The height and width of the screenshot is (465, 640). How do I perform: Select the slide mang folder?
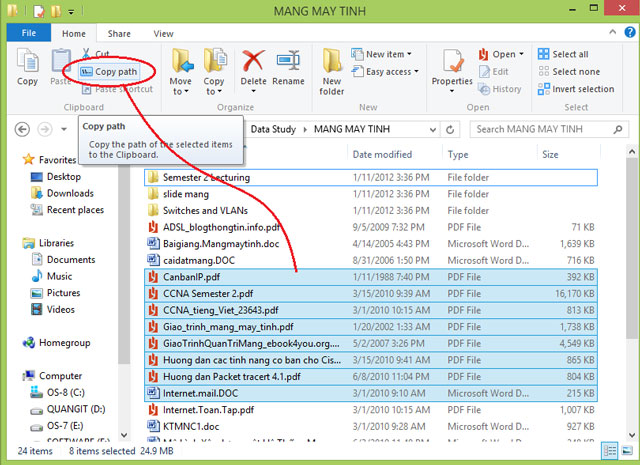click(x=371, y=194)
